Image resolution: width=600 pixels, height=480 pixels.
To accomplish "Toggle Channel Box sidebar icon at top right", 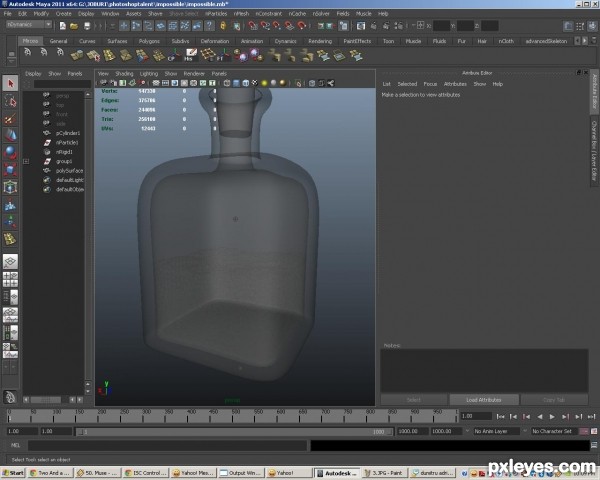I will point(592,26).
